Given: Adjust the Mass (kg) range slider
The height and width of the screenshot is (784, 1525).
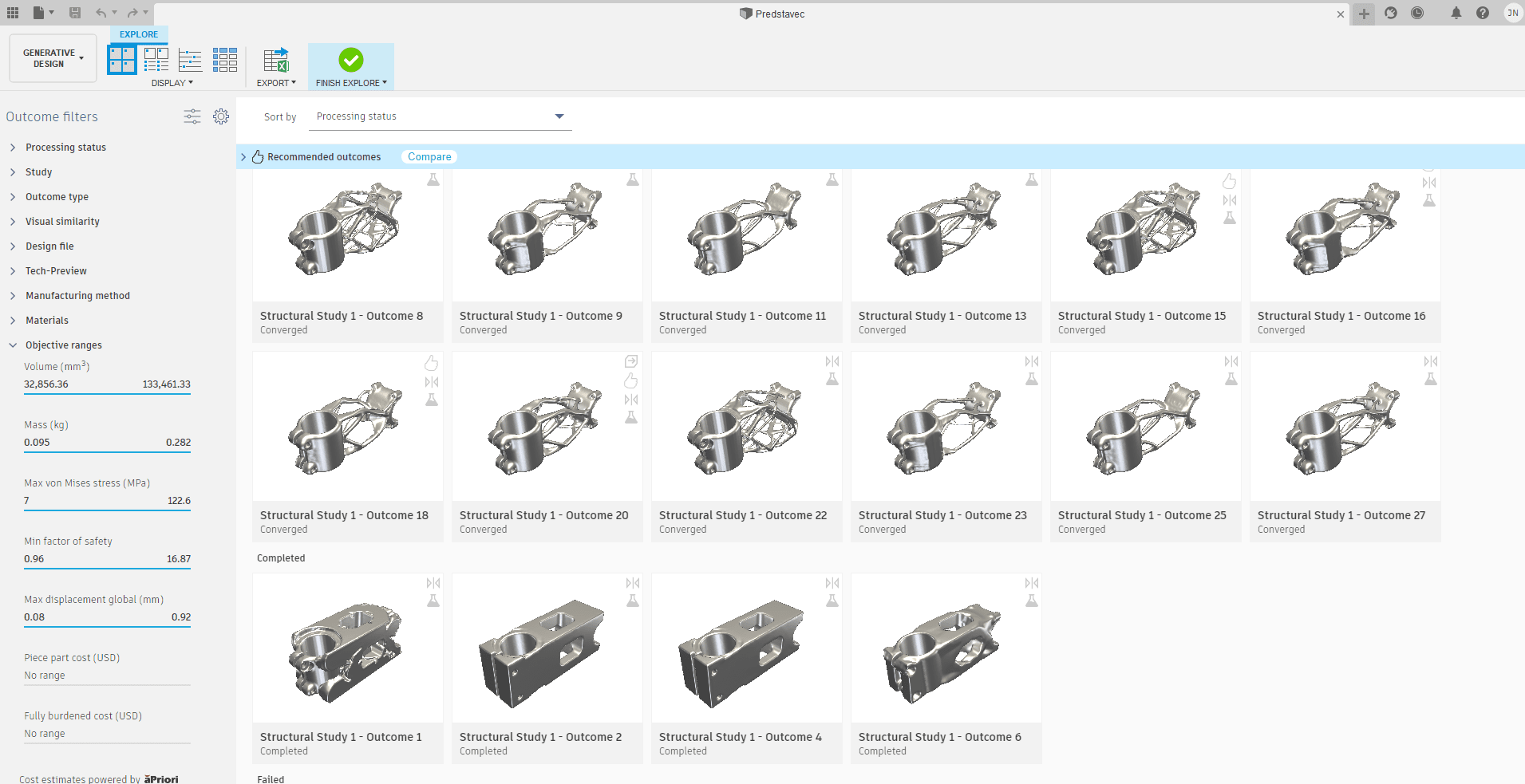Looking at the screenshot, I should click(107, 452).
